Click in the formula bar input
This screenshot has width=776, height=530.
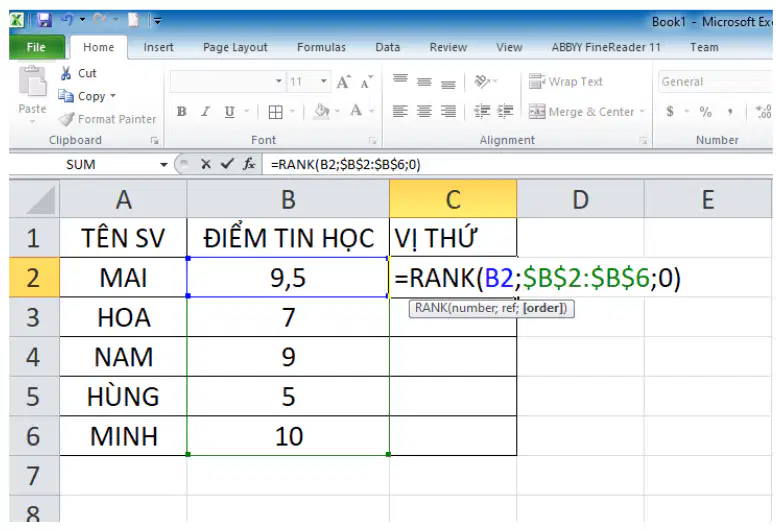point(518,164)
